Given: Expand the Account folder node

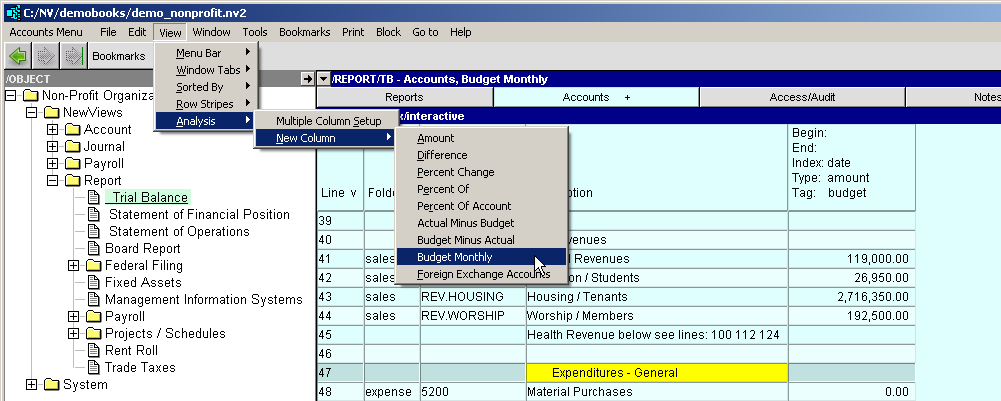Looking at the screenshot, I should [53, 130].
